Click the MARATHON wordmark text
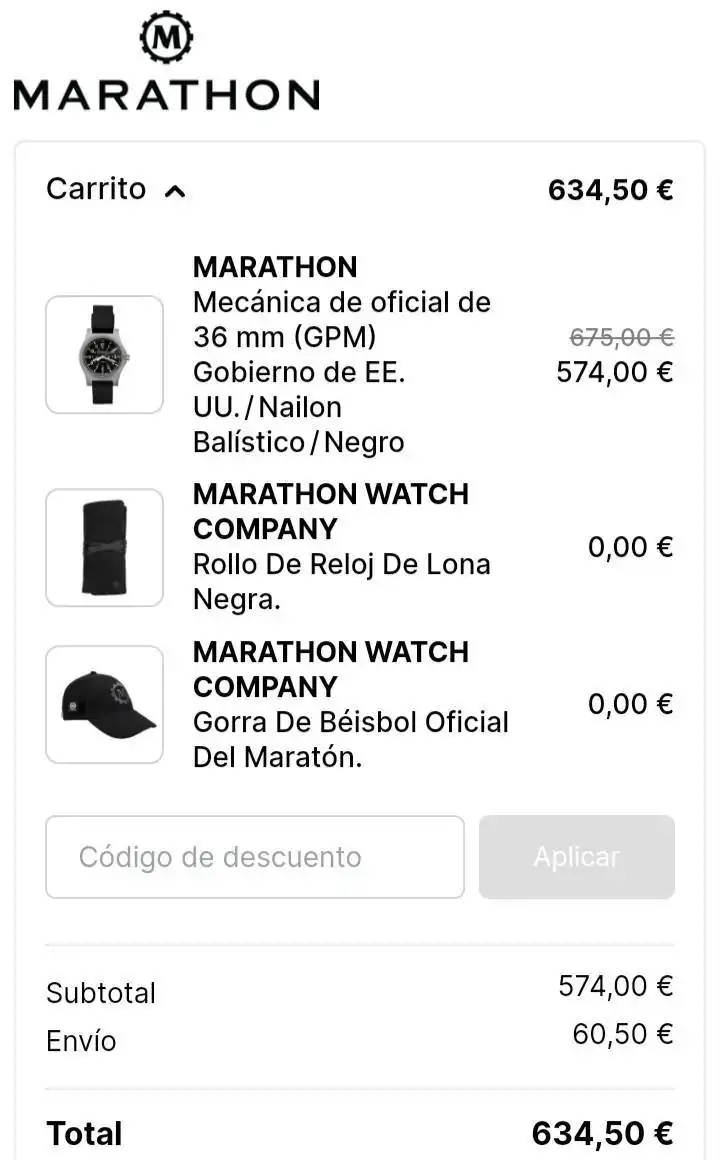Image resolution: width=720 pixels, height=1160 pixels. click(x=166, y=95)
